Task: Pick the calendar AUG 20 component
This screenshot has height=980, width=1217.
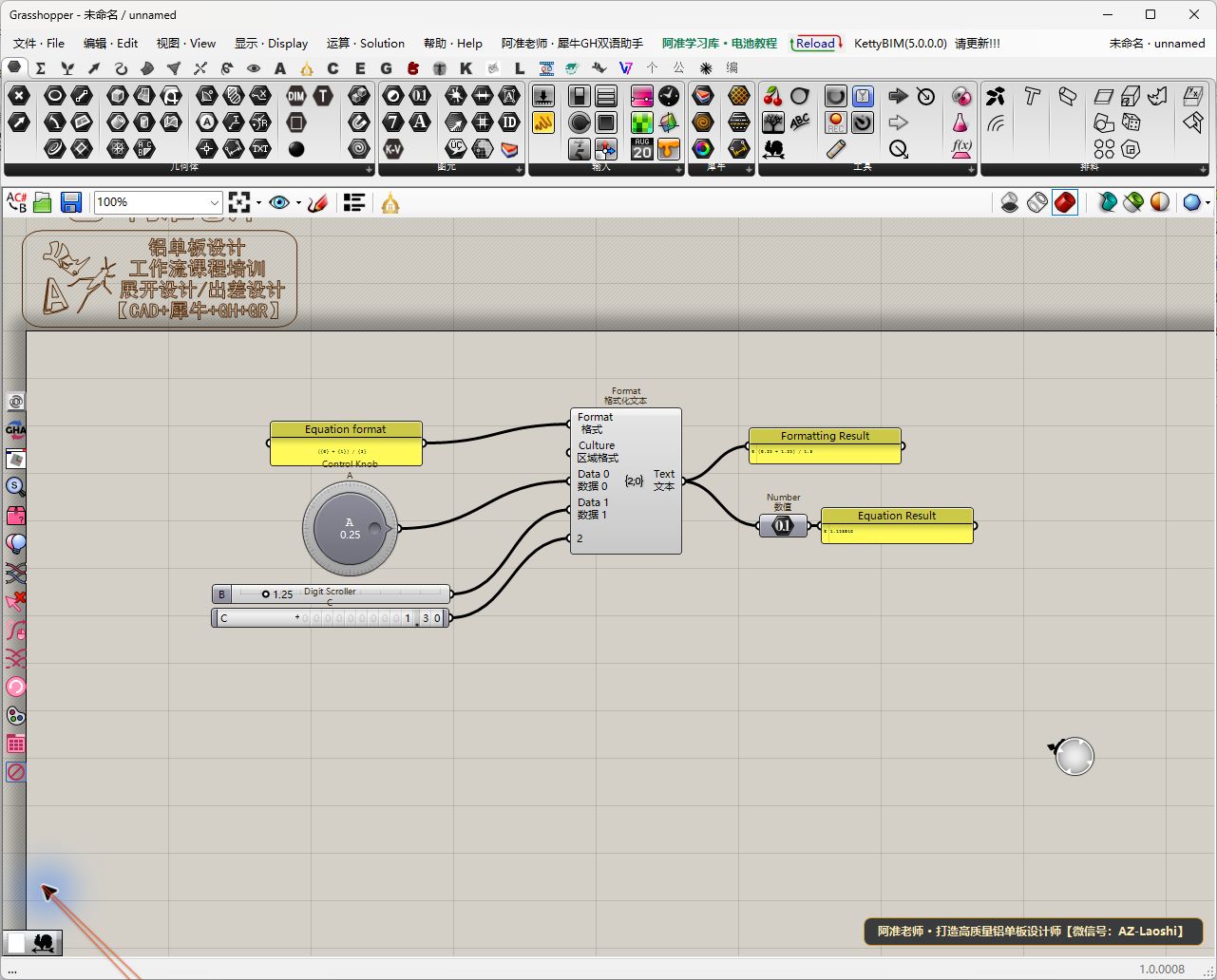Action: point(642,149)
